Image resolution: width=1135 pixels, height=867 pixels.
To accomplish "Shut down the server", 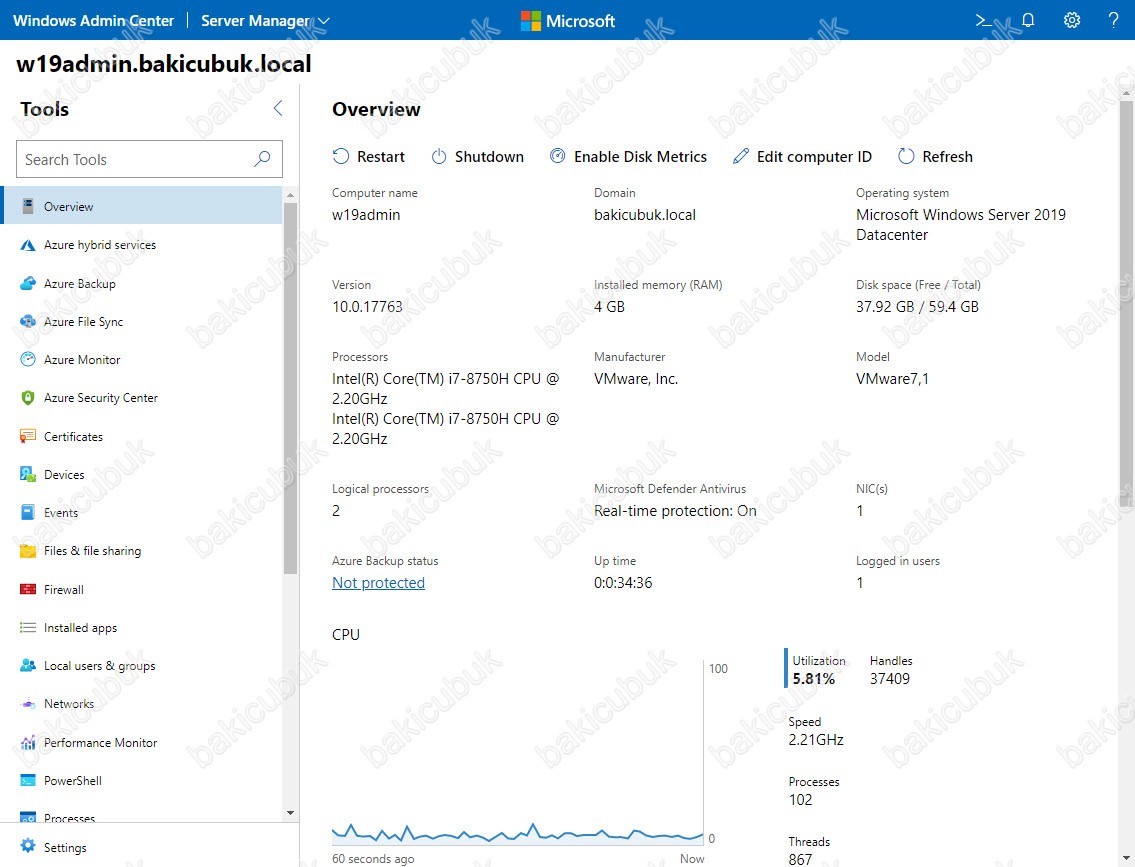I will (x=478, y=156).
